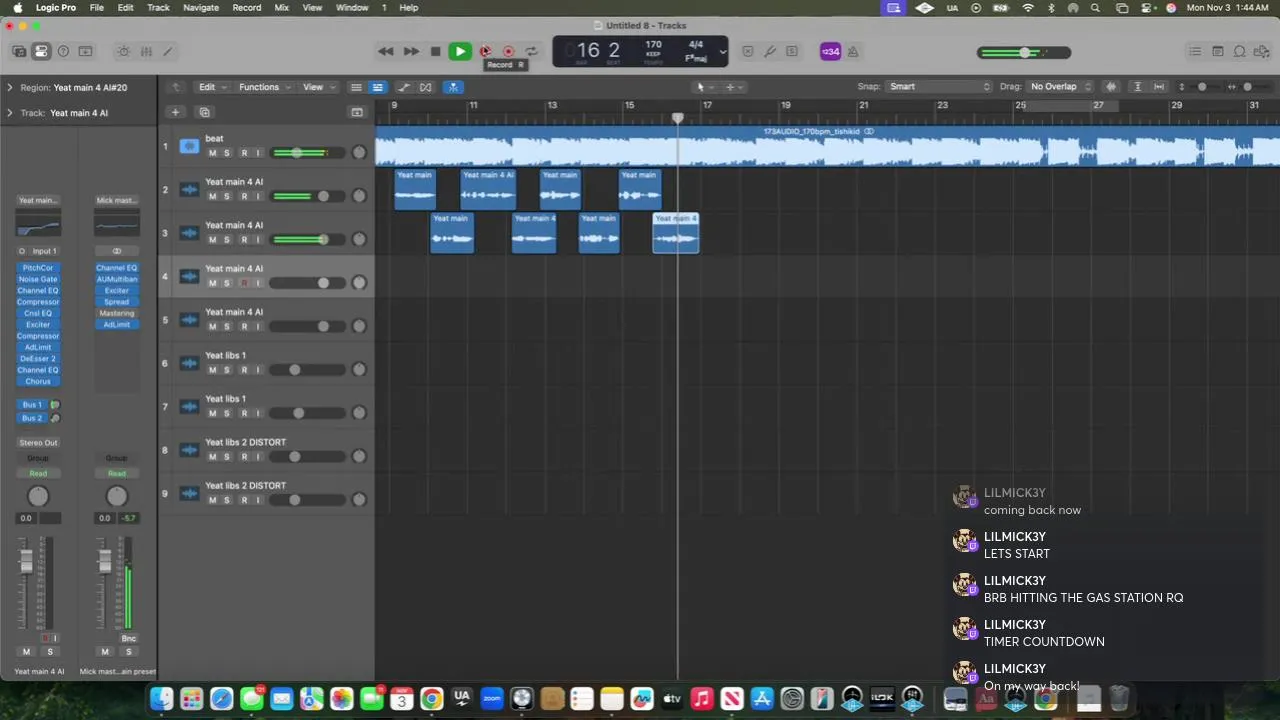Viewport: 1280px width, 720px height.
Task: Open the Toolbar download-tray icon
Action: 85,51
